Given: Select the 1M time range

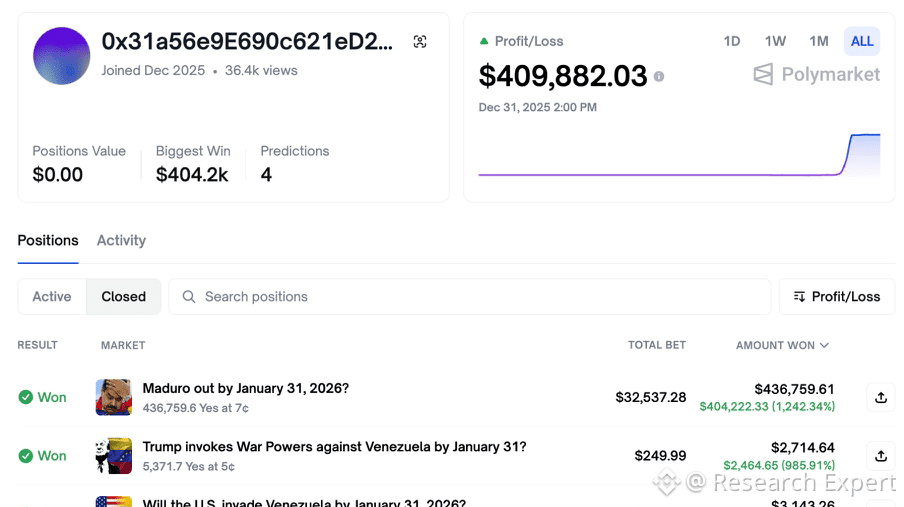Looking at the screenshot, I should (x=819, y=41).
